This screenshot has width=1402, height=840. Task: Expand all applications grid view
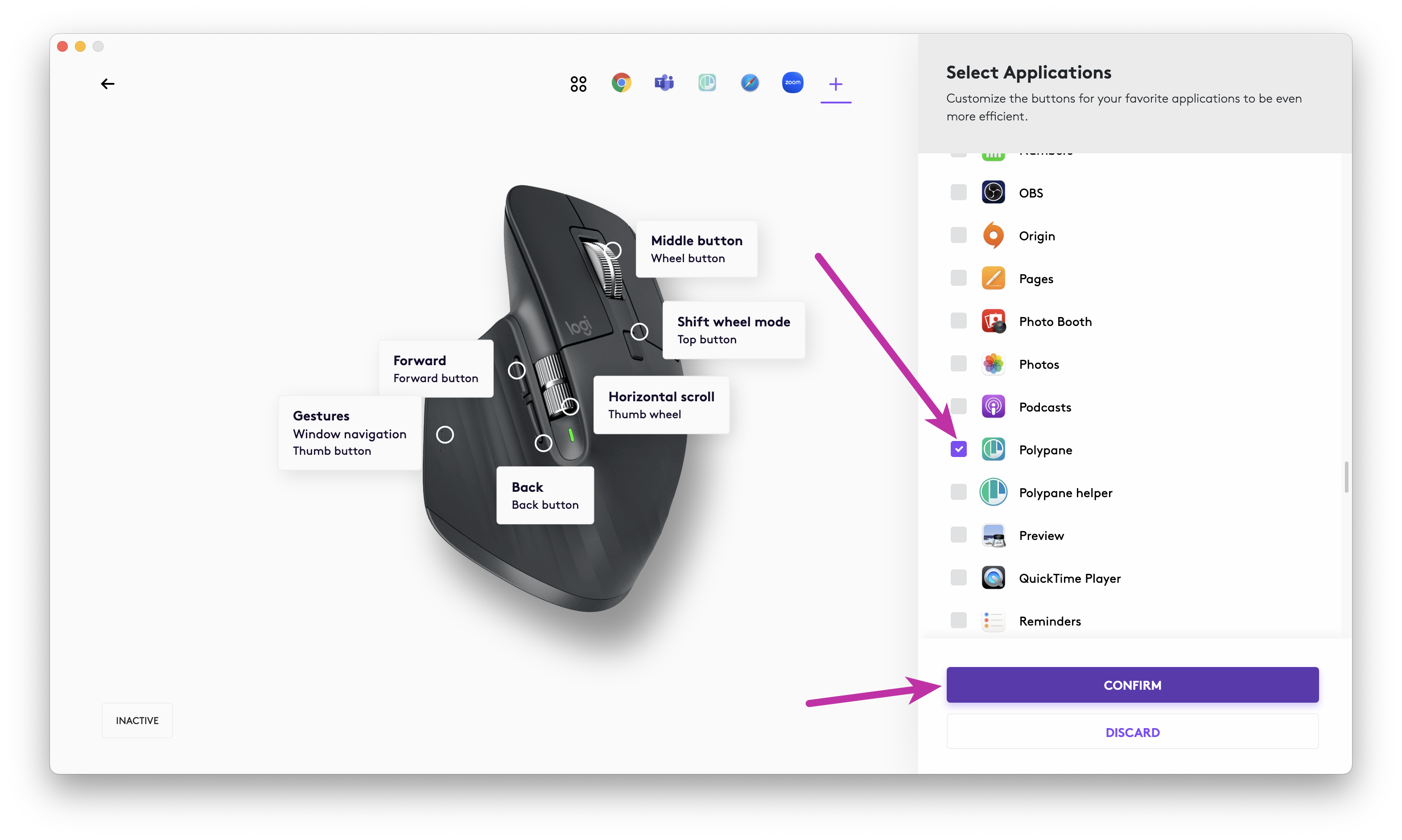coord(578,83)
